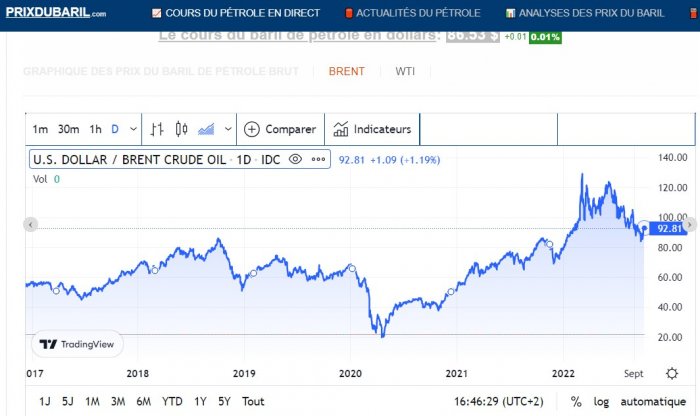This screenshot has width=700, height=416.
Task: Click the left chart scroll arrow
Action: coord(30,224)
